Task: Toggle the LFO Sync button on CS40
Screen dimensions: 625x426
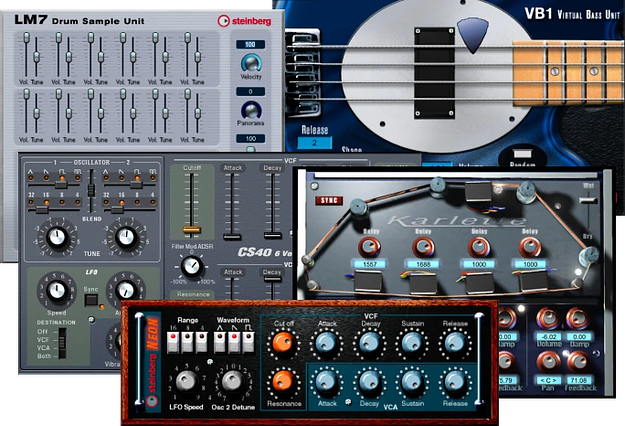Action: pyautogui.click(x=91, y=300)
